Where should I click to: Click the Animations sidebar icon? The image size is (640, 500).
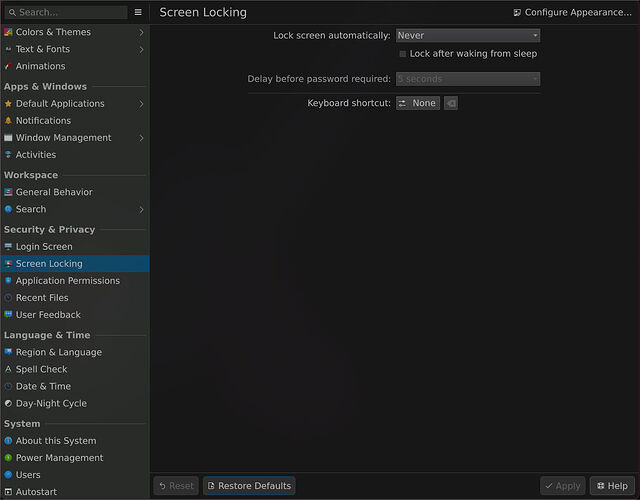pos(8,66)
